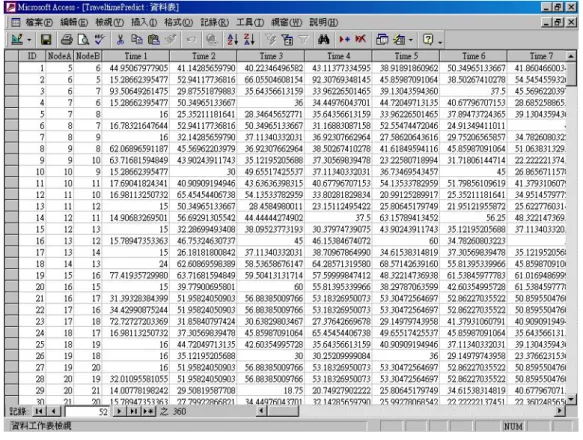This screenshot has height=440, width=583.
Task: Open the 記錄(R) menu
Action: coord(214,22)
